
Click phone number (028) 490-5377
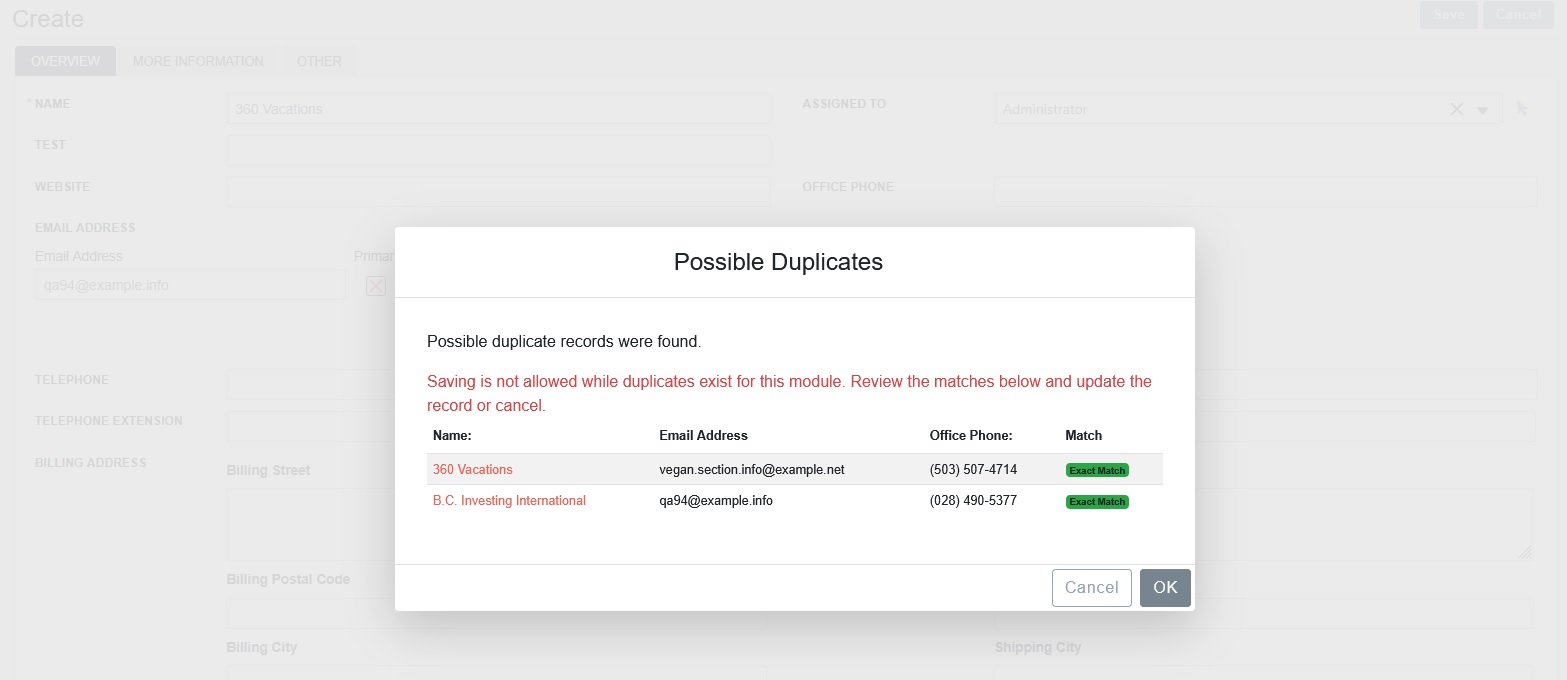[973, 500]
